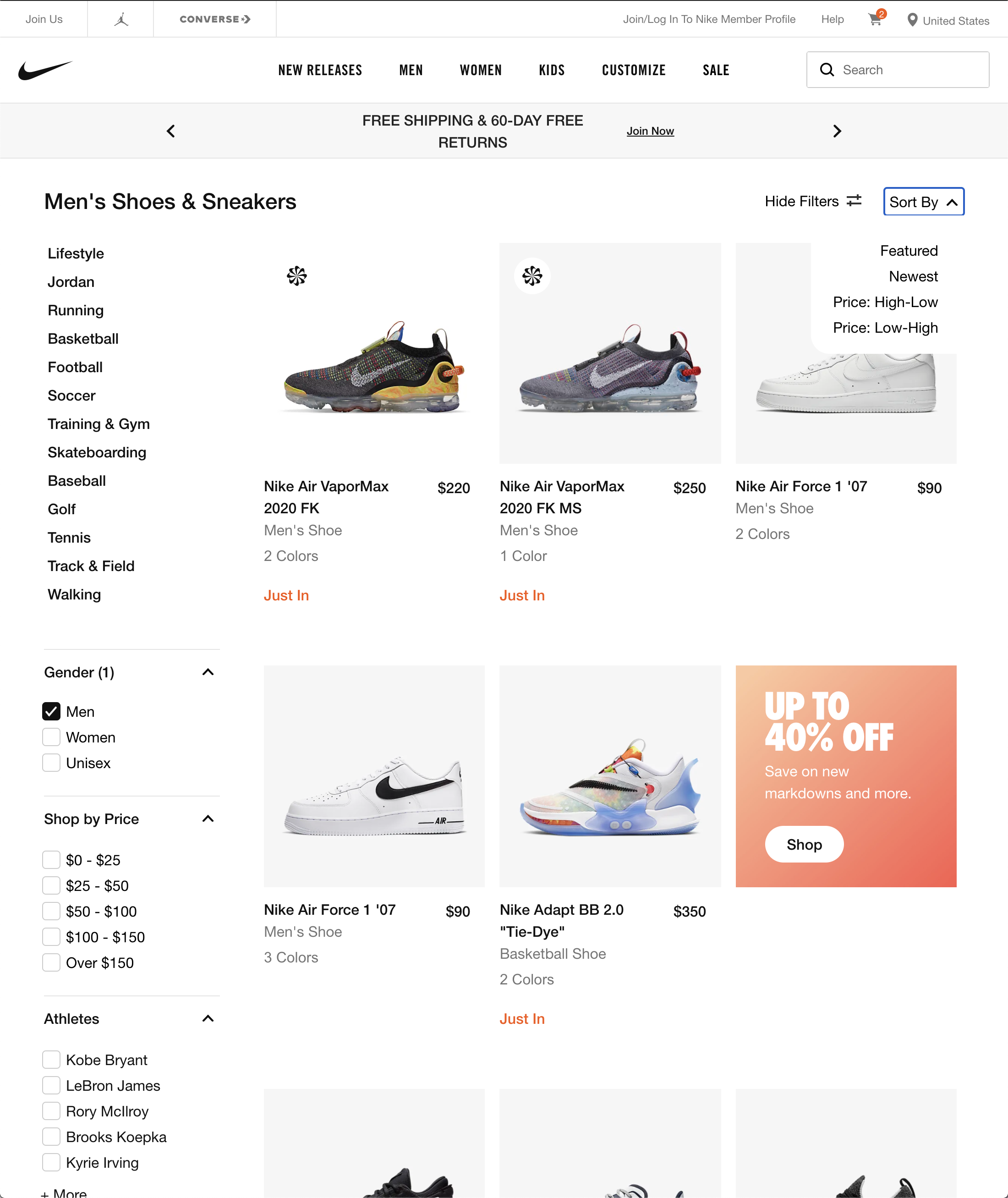Viewport: 1008px width, 1198px height.
Task: Enable the $50 - $100 price filter
Action: [x=51, y=911]
